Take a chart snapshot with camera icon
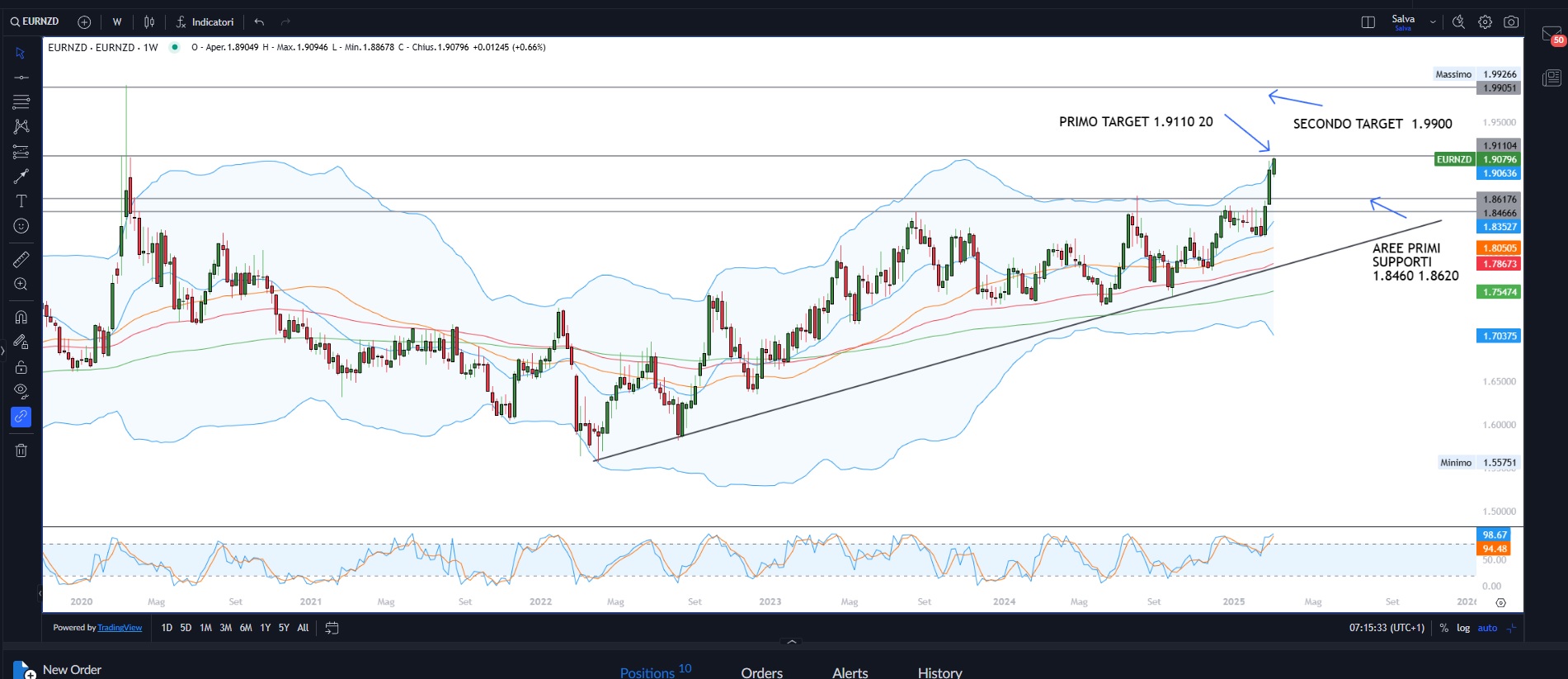Viewport: 1568px width, 679px height. (x=1511, y=22)
